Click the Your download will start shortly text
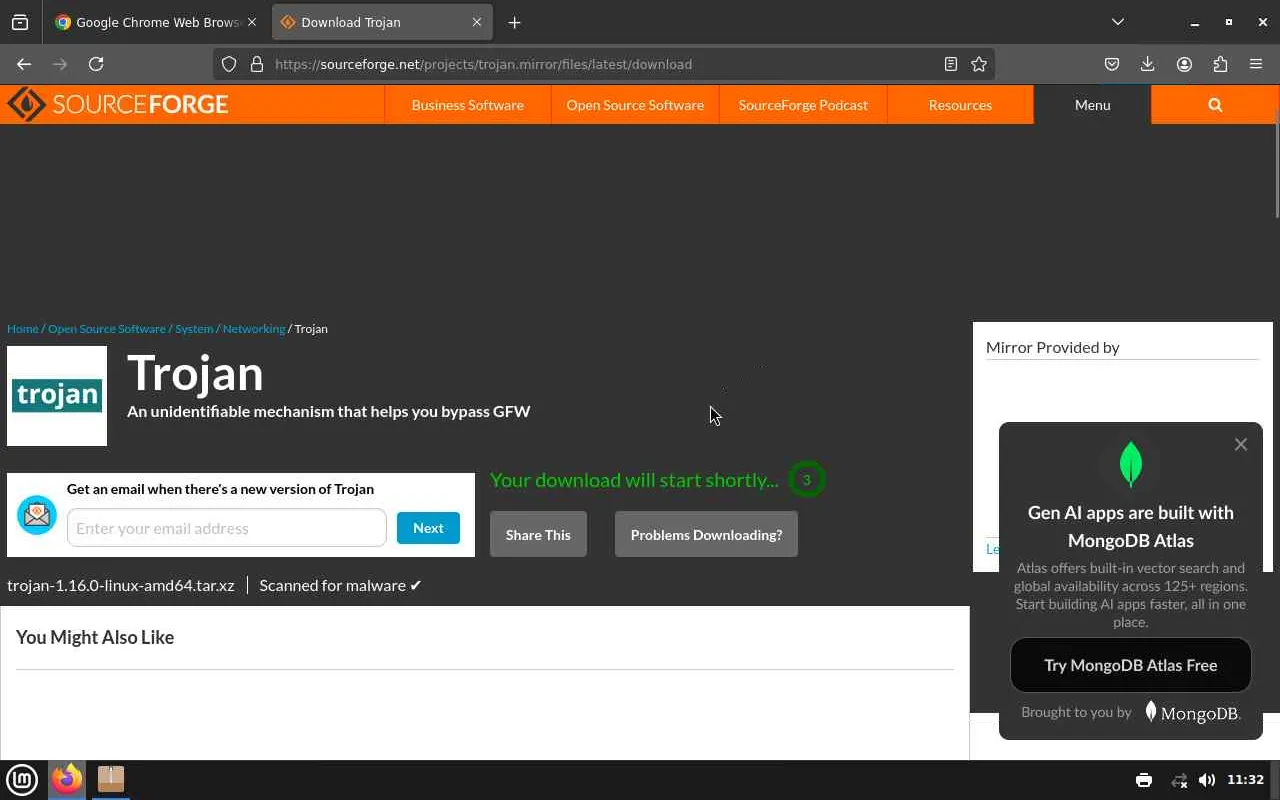The width and height of the screenshot is (1280, 800). [634, 480]
